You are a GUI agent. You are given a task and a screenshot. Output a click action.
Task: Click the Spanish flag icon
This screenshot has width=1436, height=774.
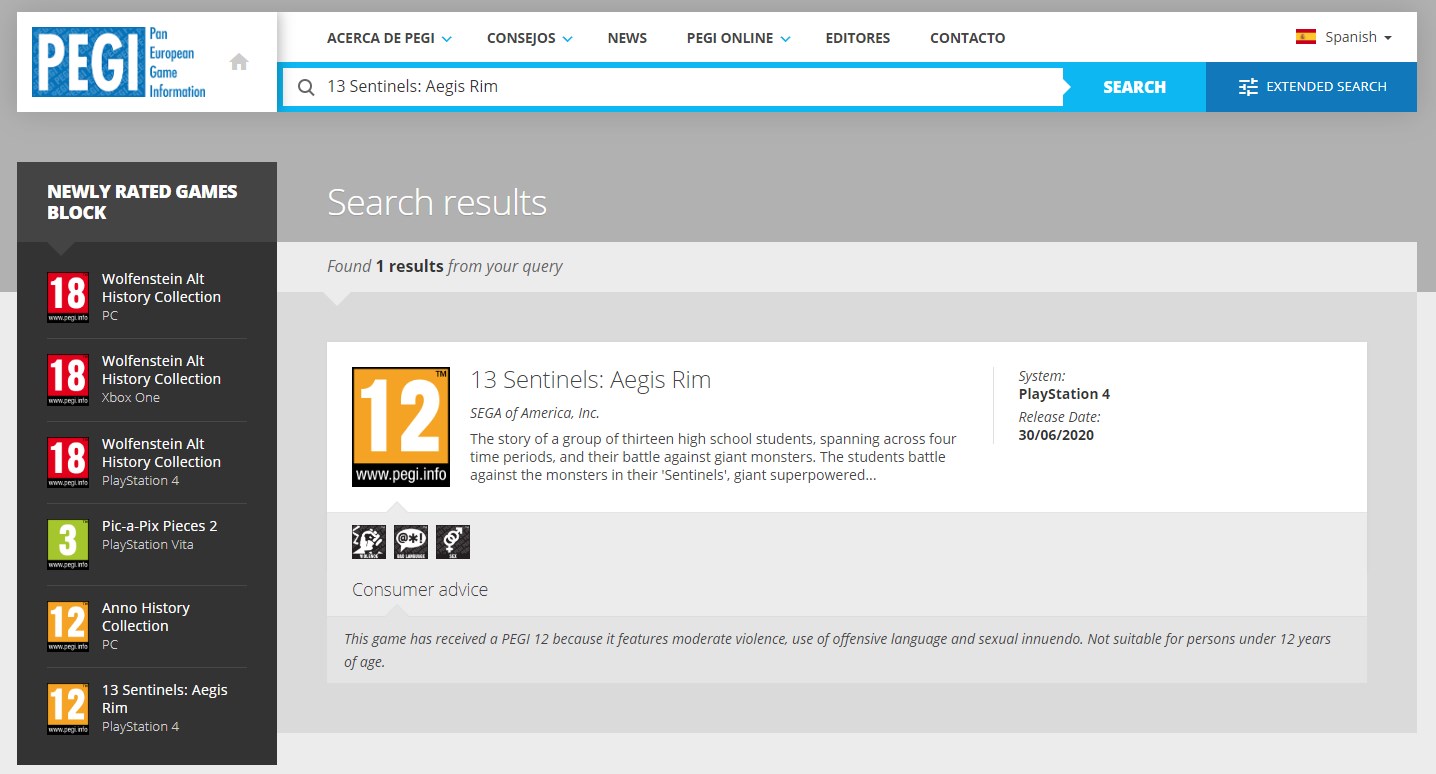point(1305,37)
